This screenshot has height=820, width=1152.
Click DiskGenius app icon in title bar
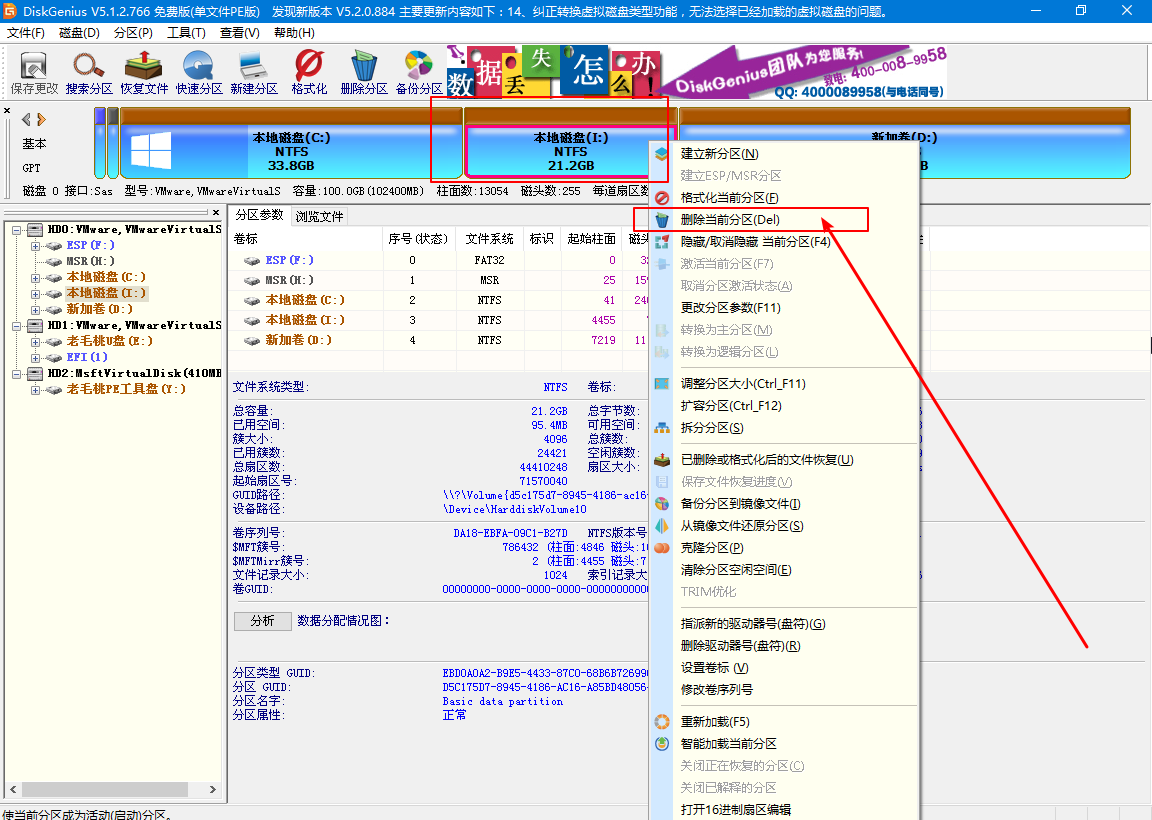[10, 11]
